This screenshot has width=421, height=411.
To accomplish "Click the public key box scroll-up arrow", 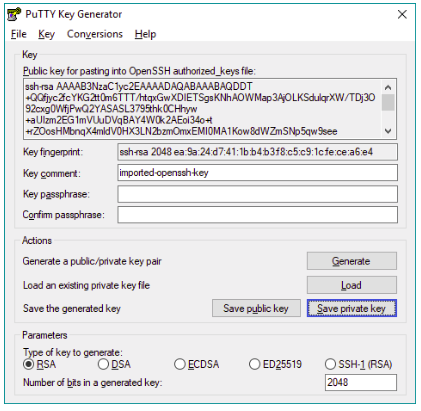I will click(388, 88).
